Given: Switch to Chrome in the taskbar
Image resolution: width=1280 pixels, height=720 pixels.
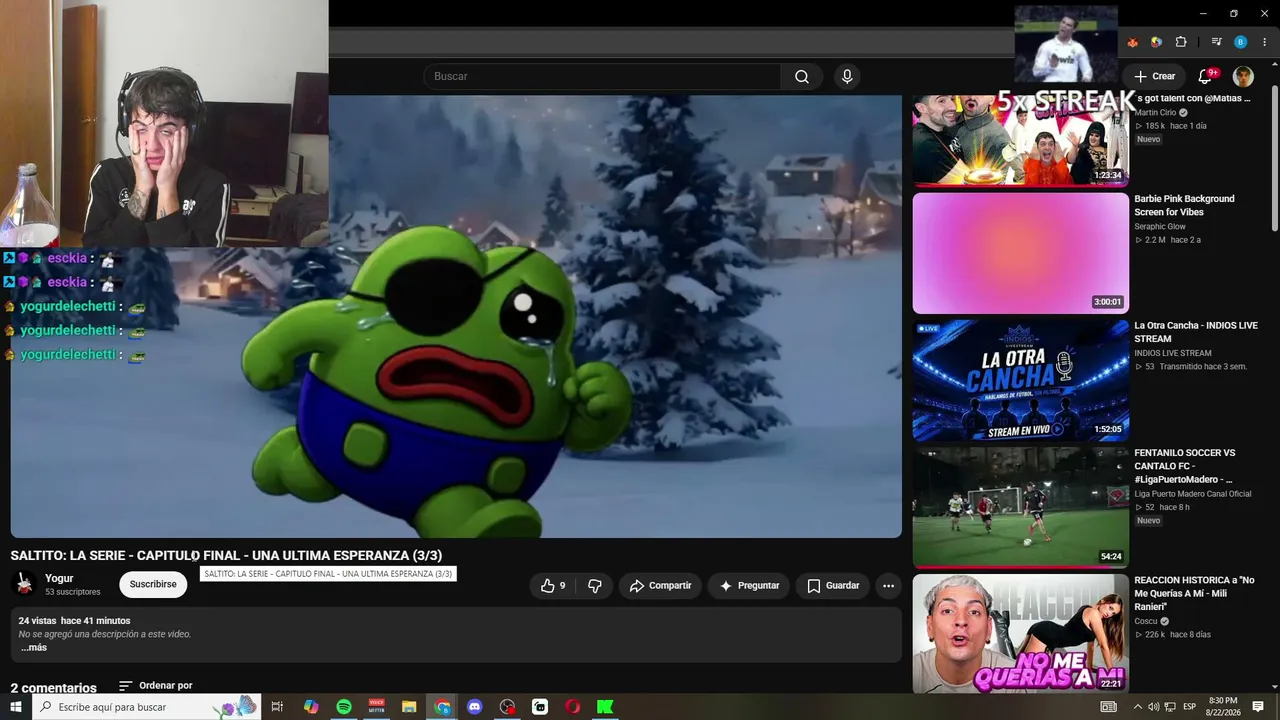Looking at the screenshot, I should (442, 707).
